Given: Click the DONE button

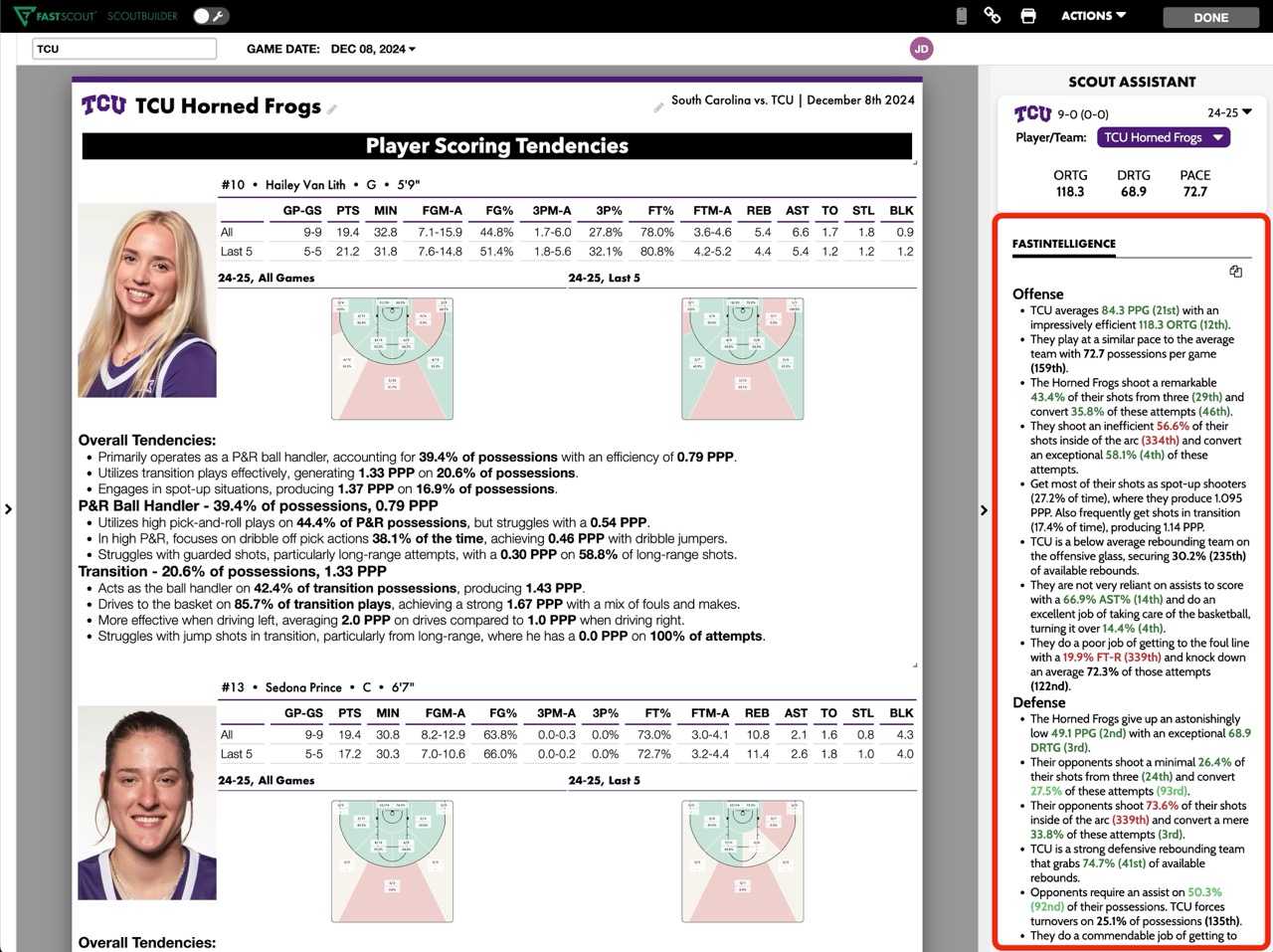Looking at the screenshot, I should pos(1210,17).
